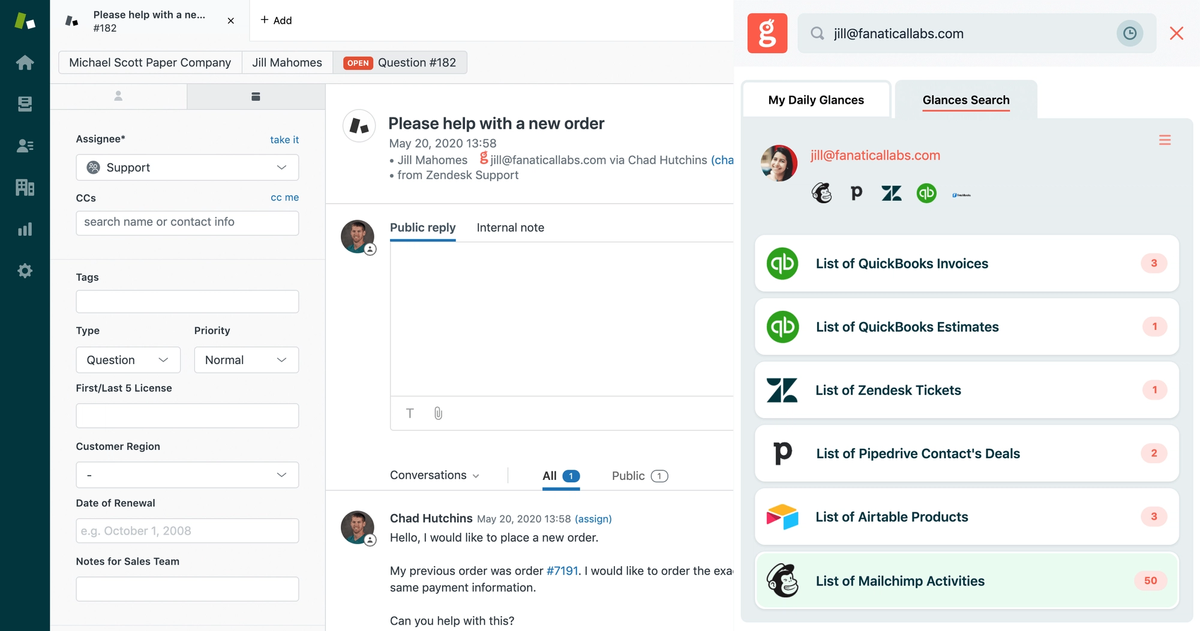Open List of Airtable Products
Image resolution: width=1200 pixels, height=631 pixels.
(x=967, y=517)
